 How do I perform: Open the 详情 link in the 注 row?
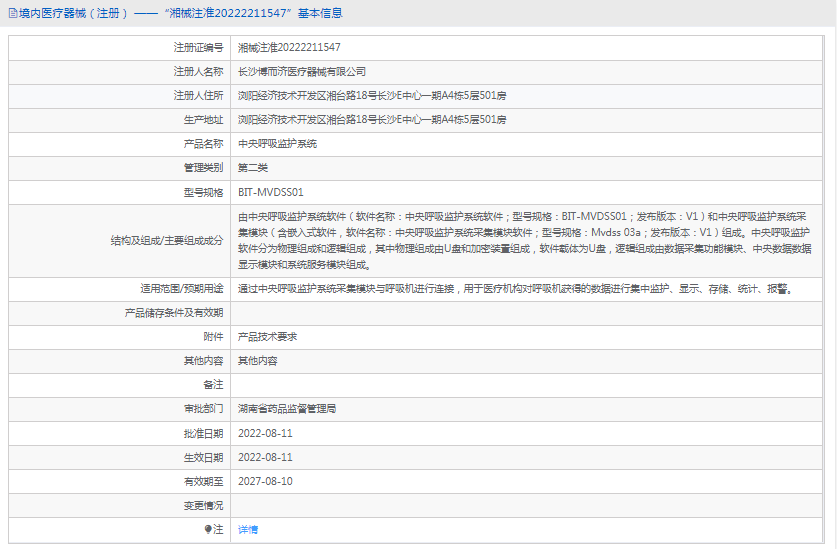pos(248,529)
